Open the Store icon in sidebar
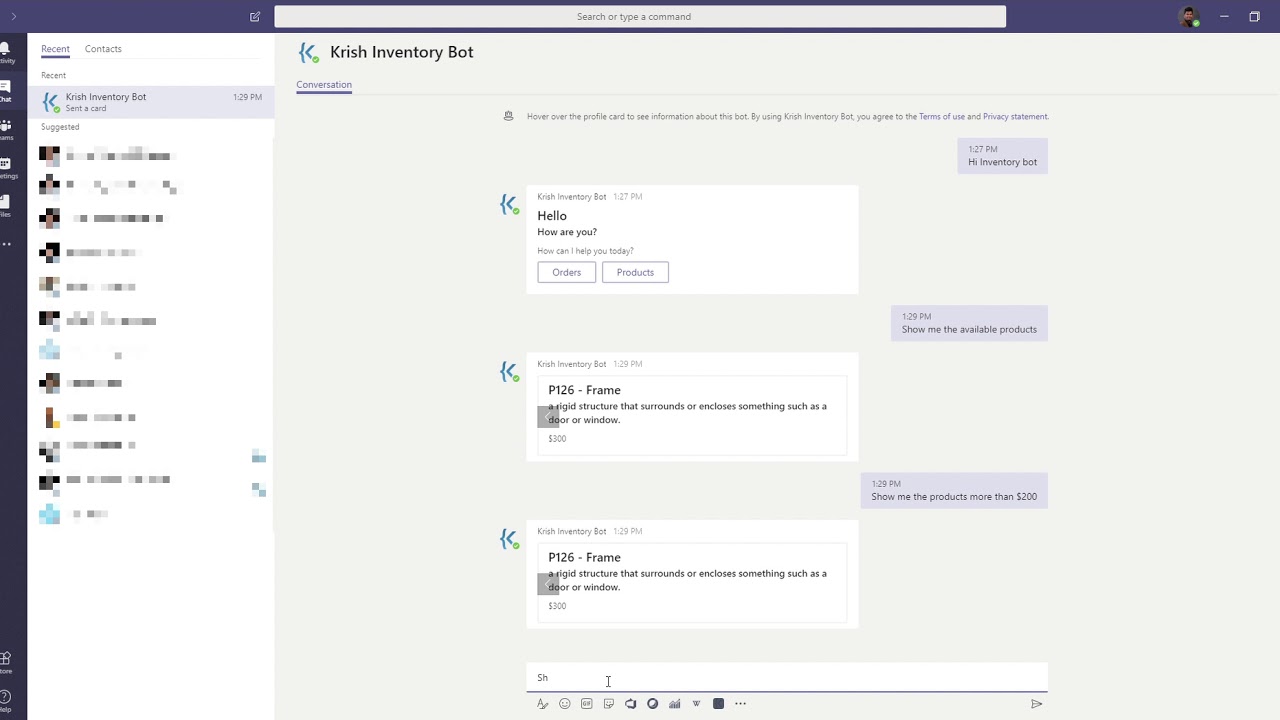The width and height of the screenshot is (1280, 720). tap(5, 662)
